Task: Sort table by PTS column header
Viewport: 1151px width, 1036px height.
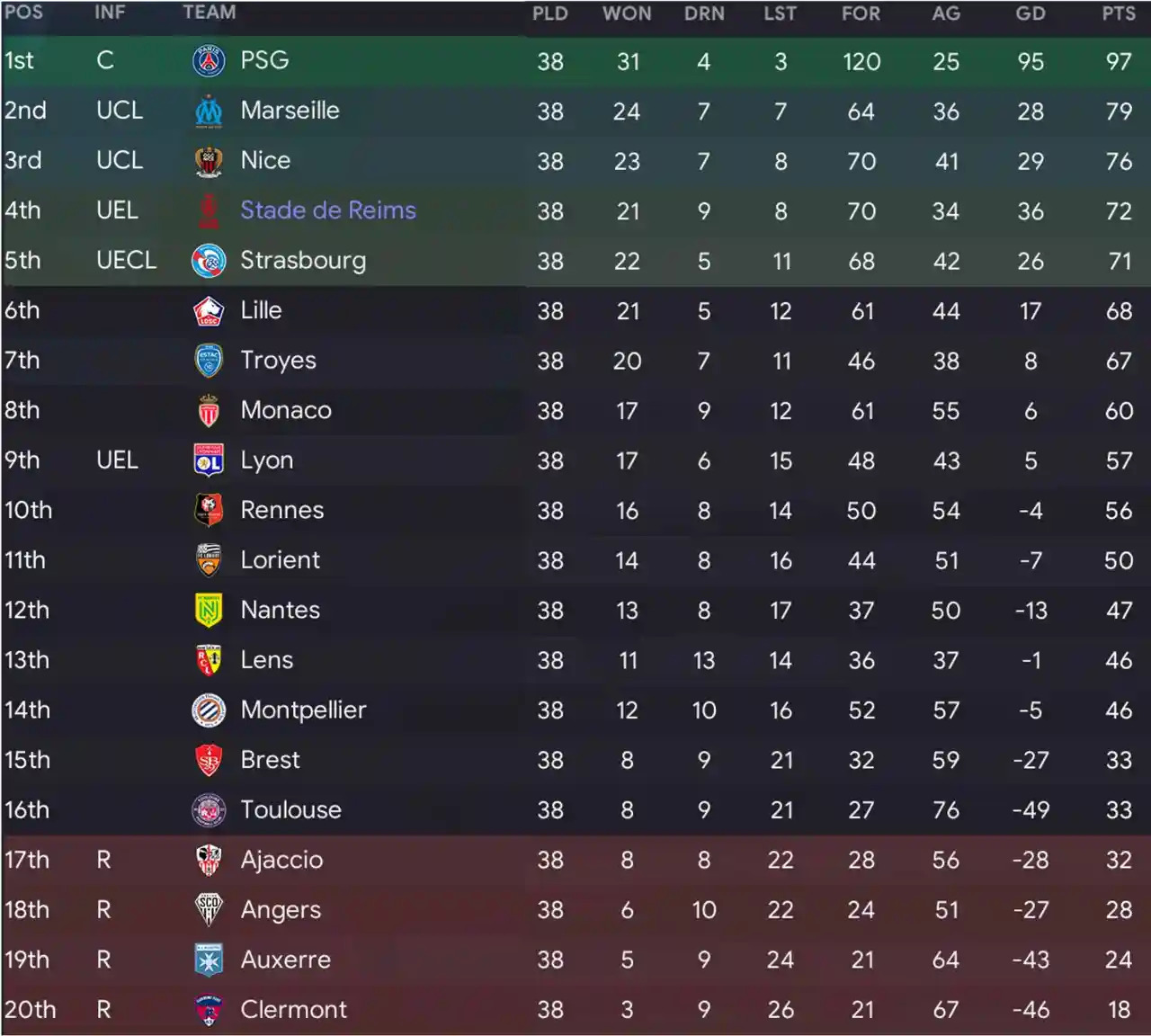Action: [x=1119, y=13]
